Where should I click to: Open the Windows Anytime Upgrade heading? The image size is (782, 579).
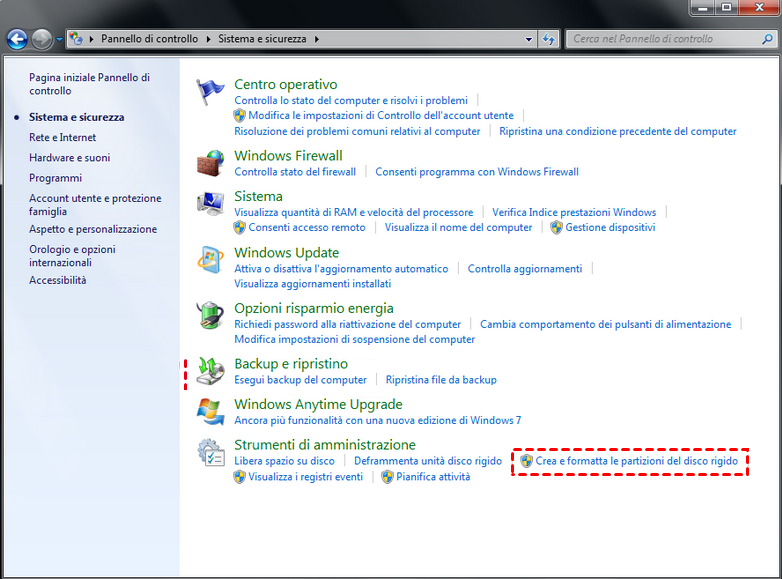[x=318, y=404]
